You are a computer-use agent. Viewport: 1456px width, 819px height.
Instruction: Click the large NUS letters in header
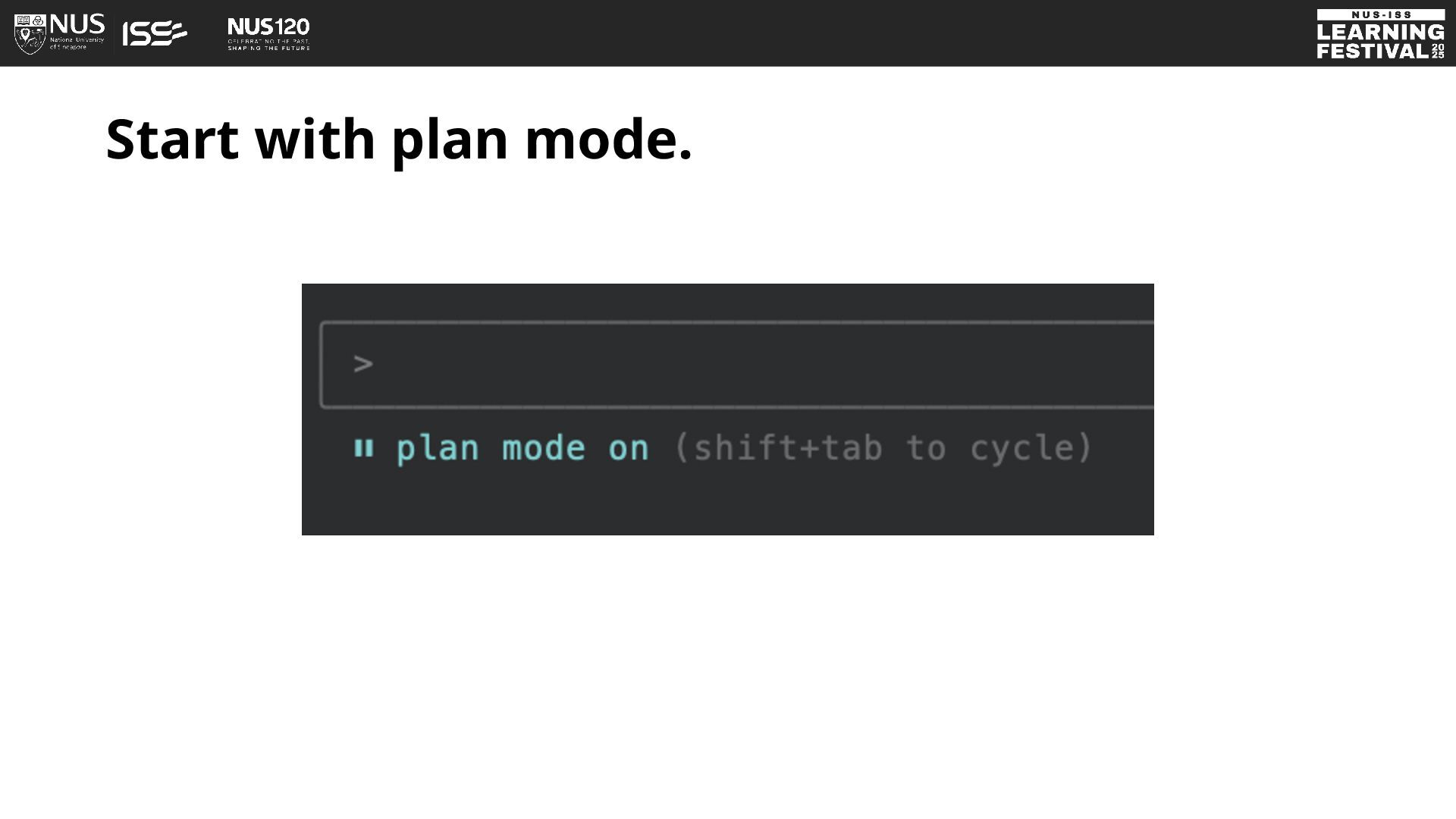[77, 24]
